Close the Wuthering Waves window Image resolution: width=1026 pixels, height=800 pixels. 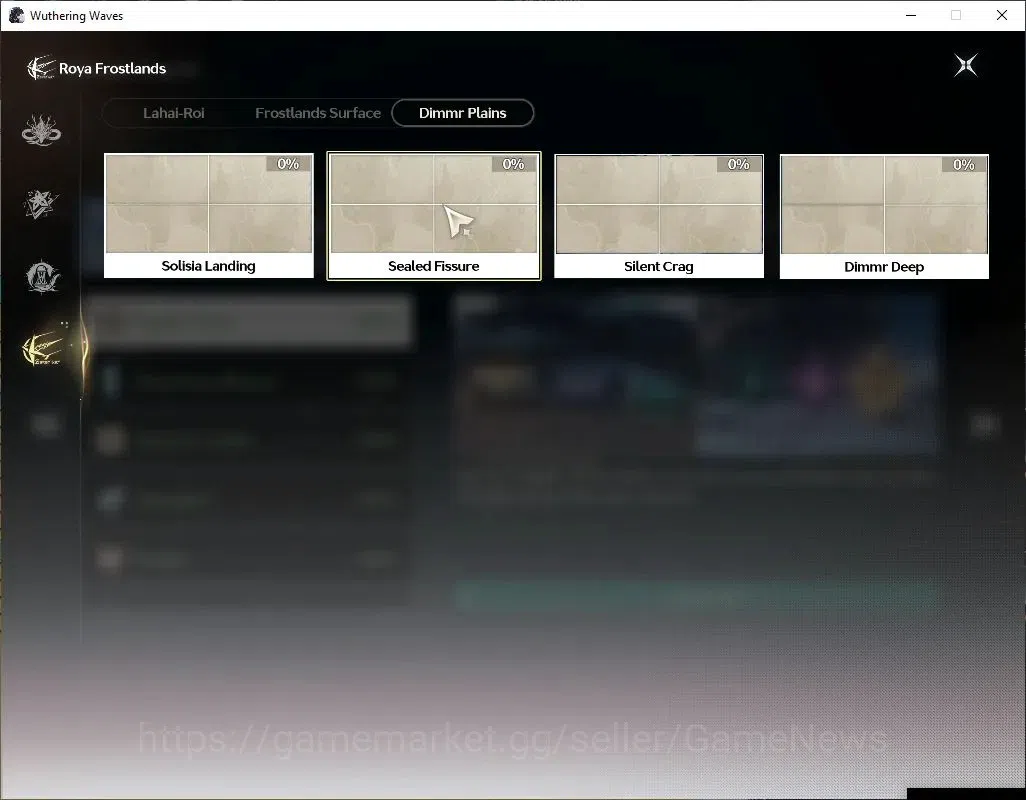click(1002, 15)
